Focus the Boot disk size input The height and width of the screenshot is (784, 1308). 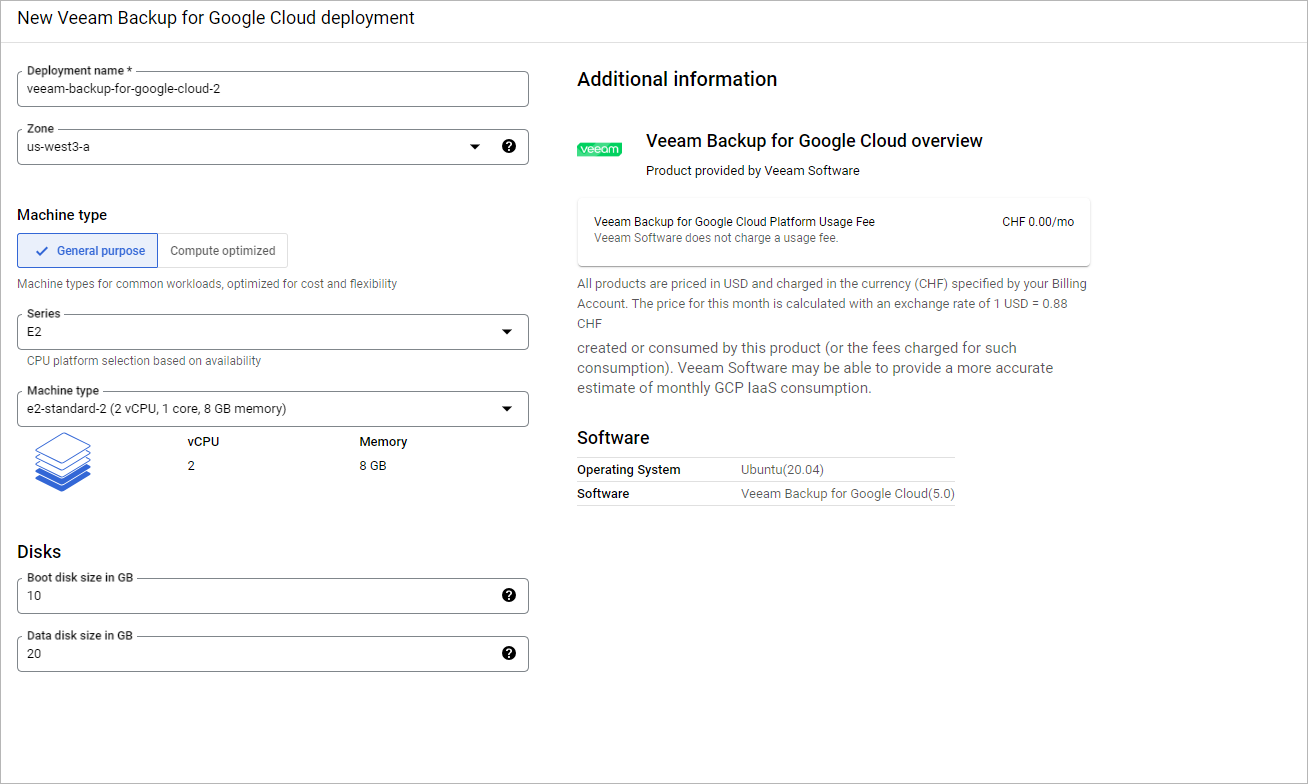pyautogui.click(x=273, y=595)
